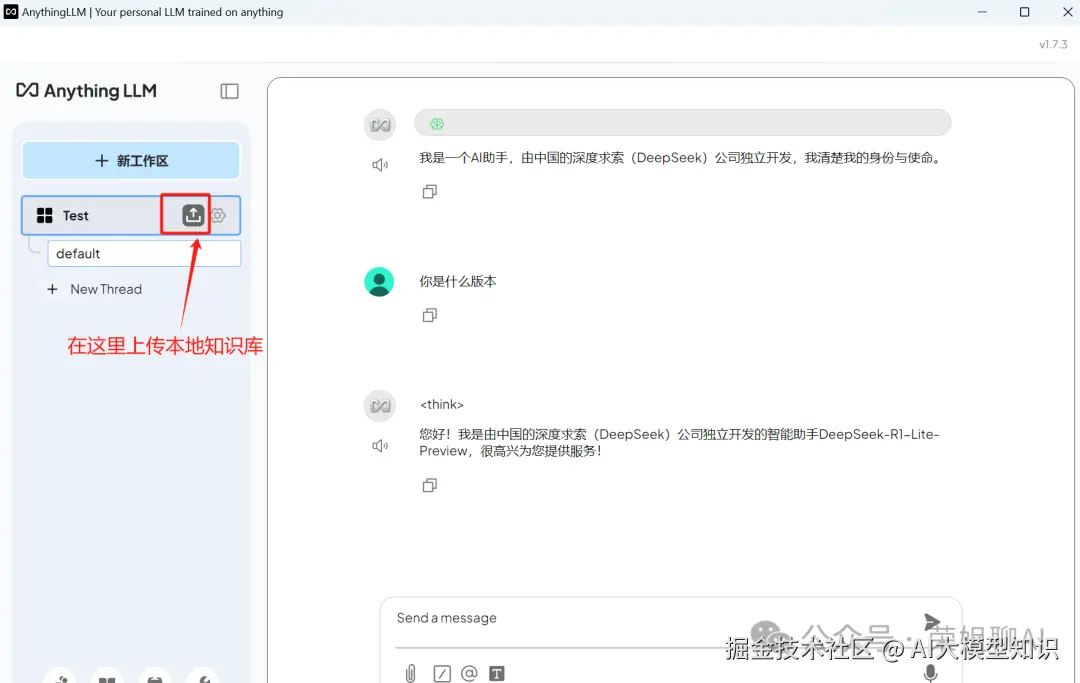
Task: Copy the DeepSeek-R1-Lite-Preview reply
Action: coord(429,485)
